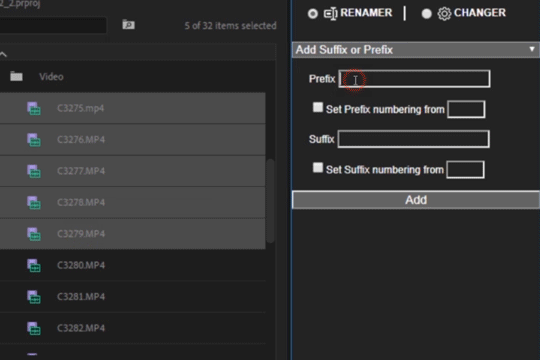Click the clip icon for C3281.MP4
Viewport: 540px width, 360px height.
[34, 297]
